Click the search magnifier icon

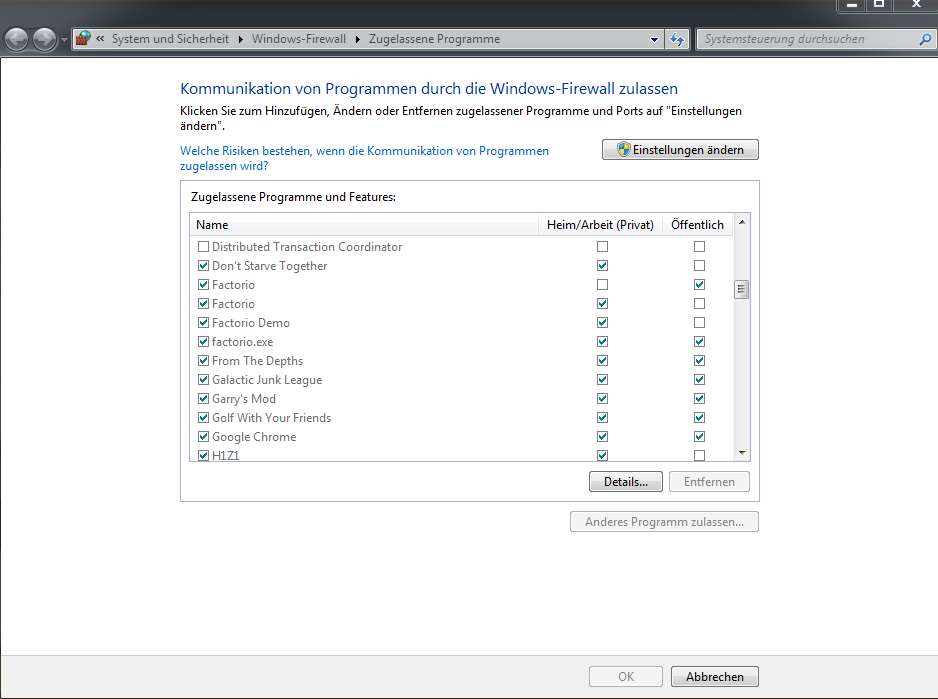925,39
